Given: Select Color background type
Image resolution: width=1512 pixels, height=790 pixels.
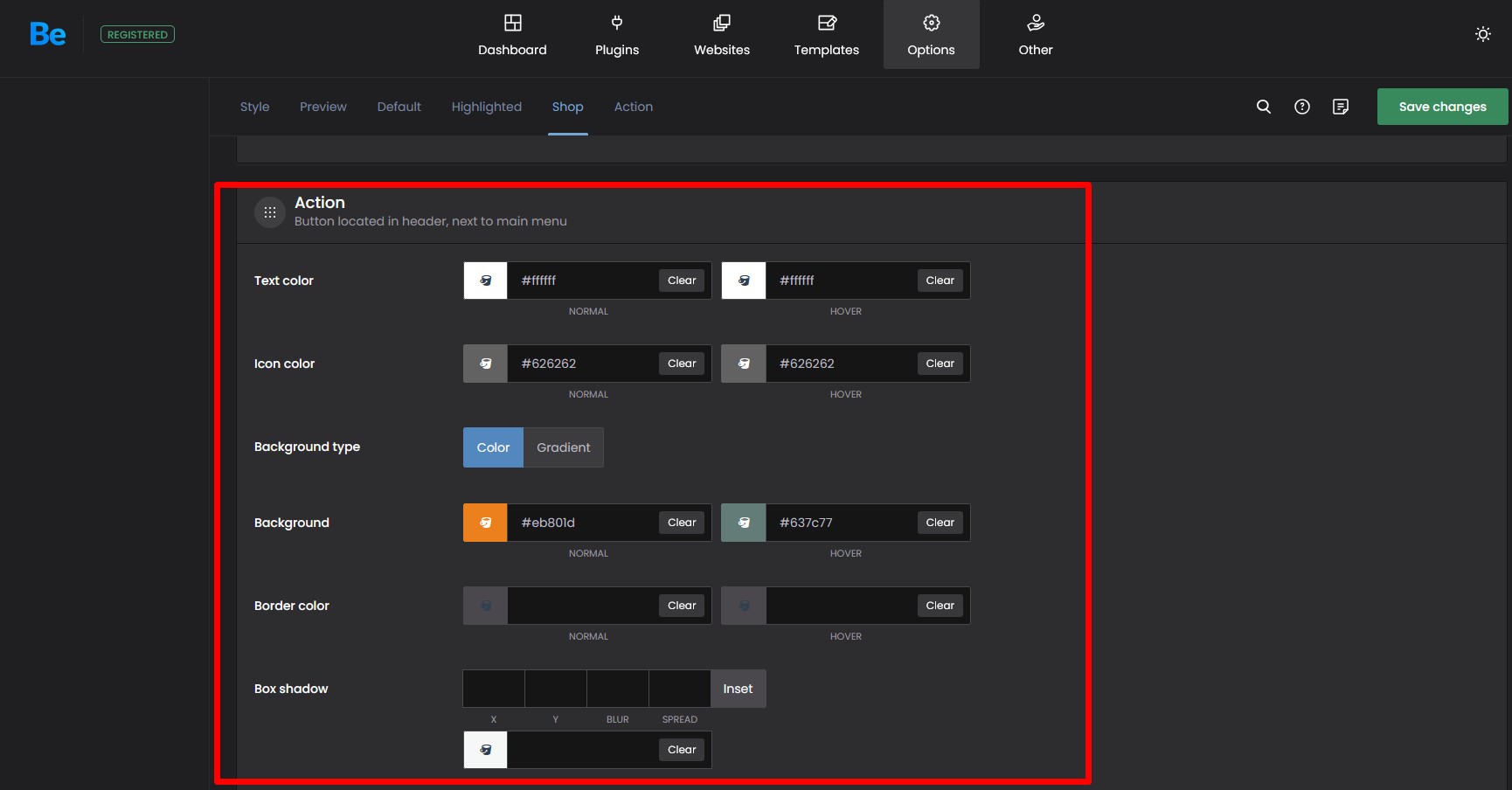Looking at the screenshot, I should (x=493, y=447).
